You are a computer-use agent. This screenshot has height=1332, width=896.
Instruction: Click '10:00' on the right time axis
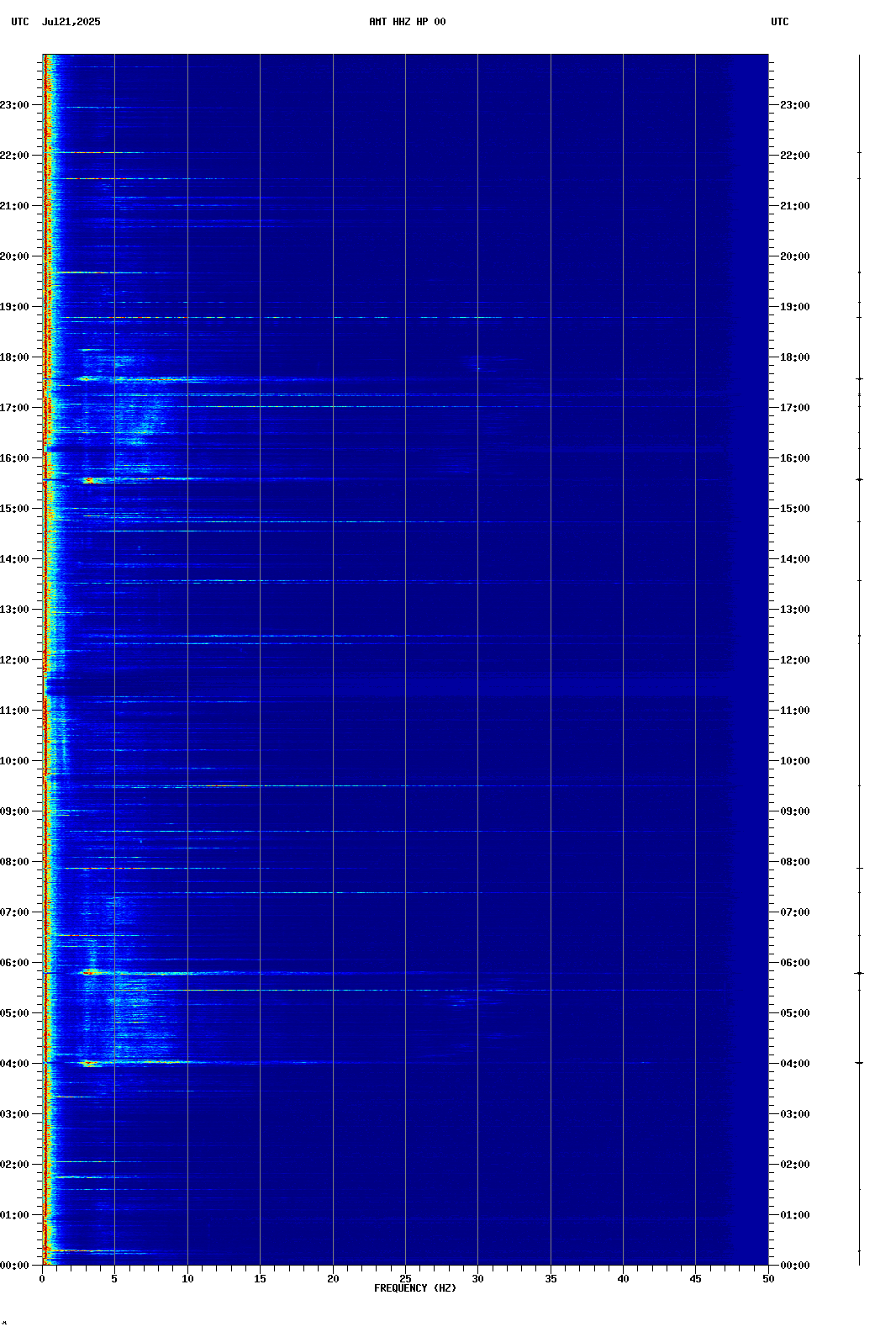tap(795, 761)
